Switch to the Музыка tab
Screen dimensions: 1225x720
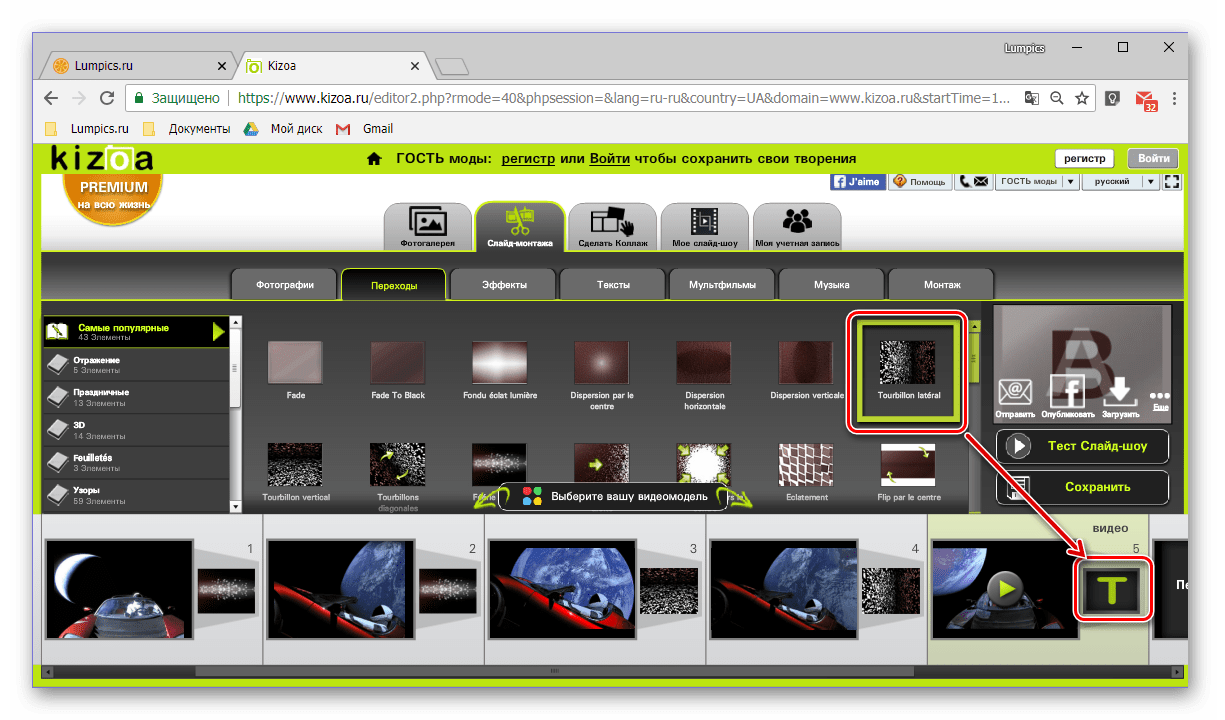(832, 284)
